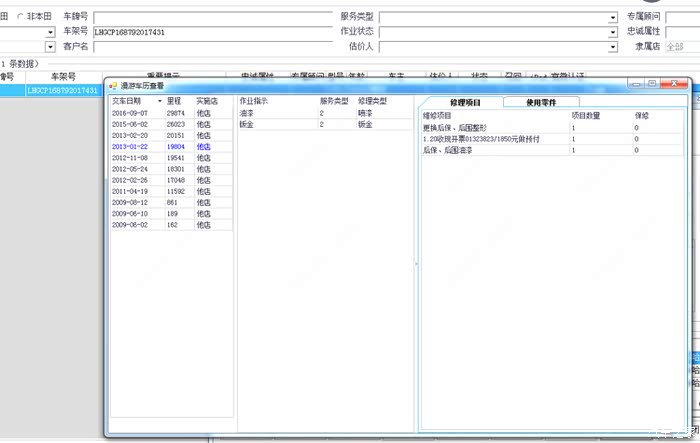Switch to the 使用零件 tab

point(541,102)
